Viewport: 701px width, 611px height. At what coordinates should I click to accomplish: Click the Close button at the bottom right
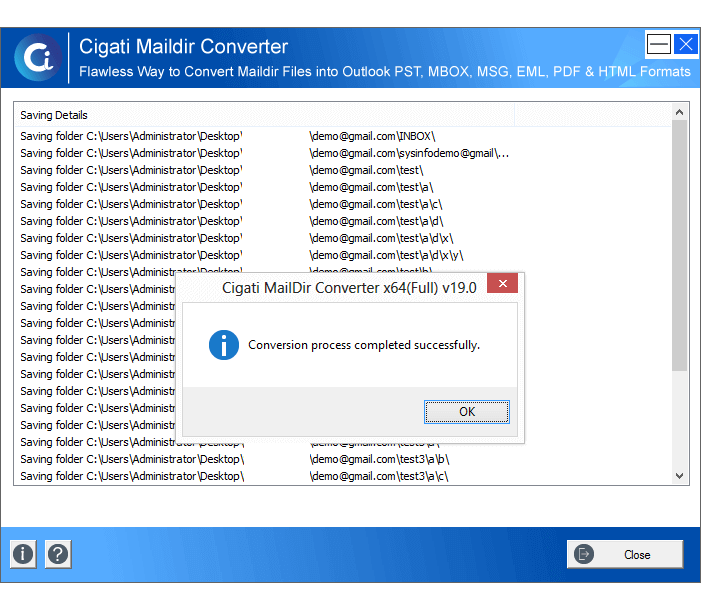[x=625, y=554]
